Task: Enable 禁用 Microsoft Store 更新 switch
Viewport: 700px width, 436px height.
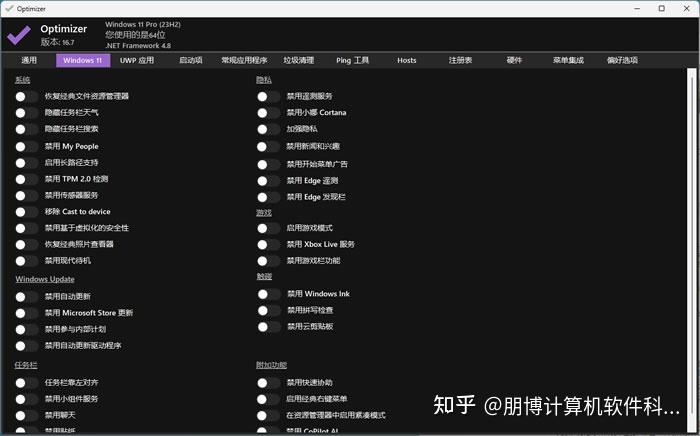Action: (26, 313)
